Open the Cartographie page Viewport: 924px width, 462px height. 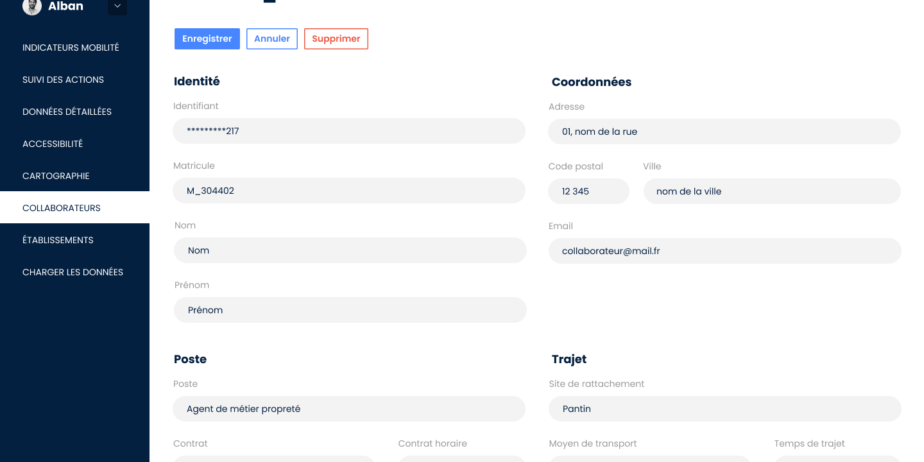point(56,176)
